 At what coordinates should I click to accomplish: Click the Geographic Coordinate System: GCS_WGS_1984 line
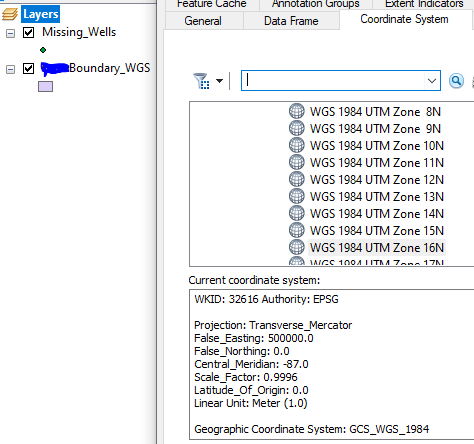[312, 429]
